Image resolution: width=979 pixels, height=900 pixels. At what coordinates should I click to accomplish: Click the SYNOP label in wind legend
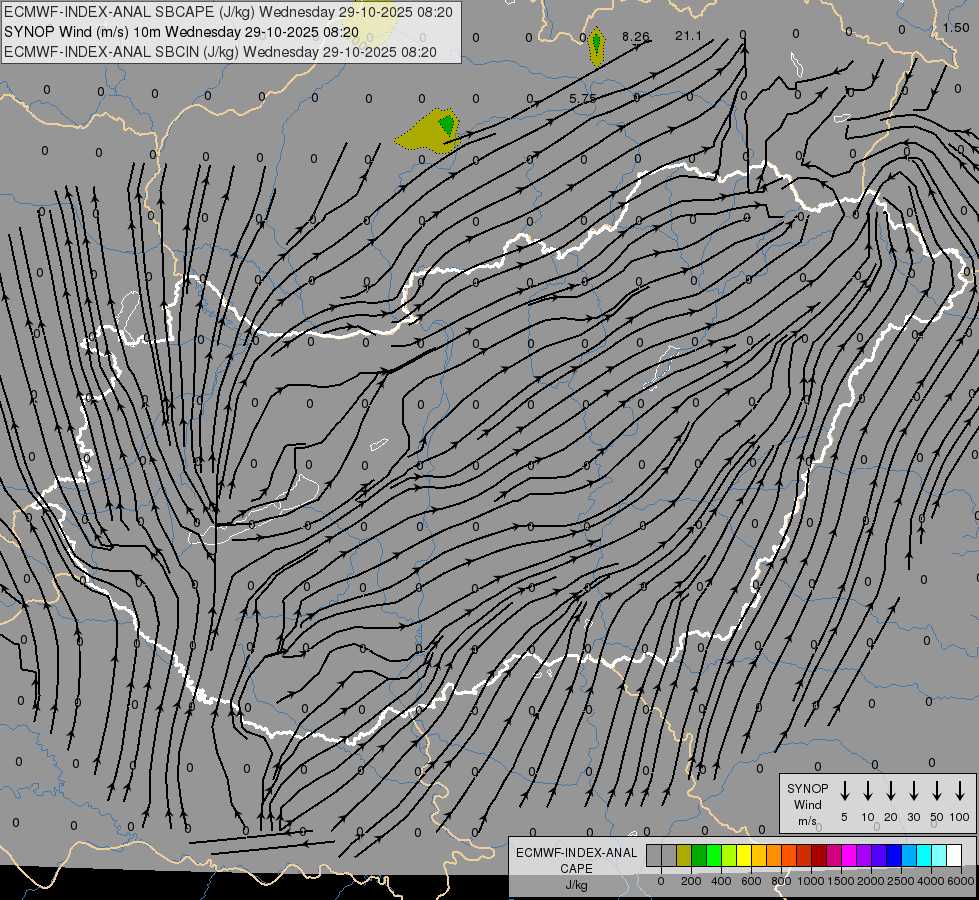click(807, 789)
